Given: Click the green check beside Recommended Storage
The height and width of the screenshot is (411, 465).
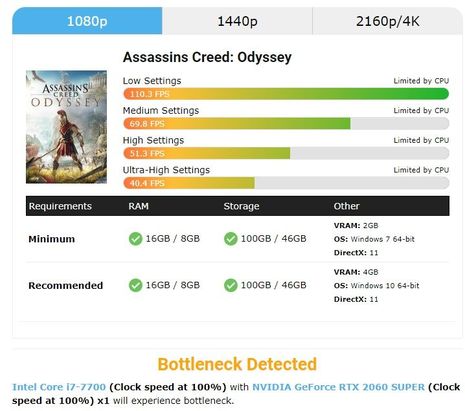Looking at the screenshot, I should coord(231,285).
